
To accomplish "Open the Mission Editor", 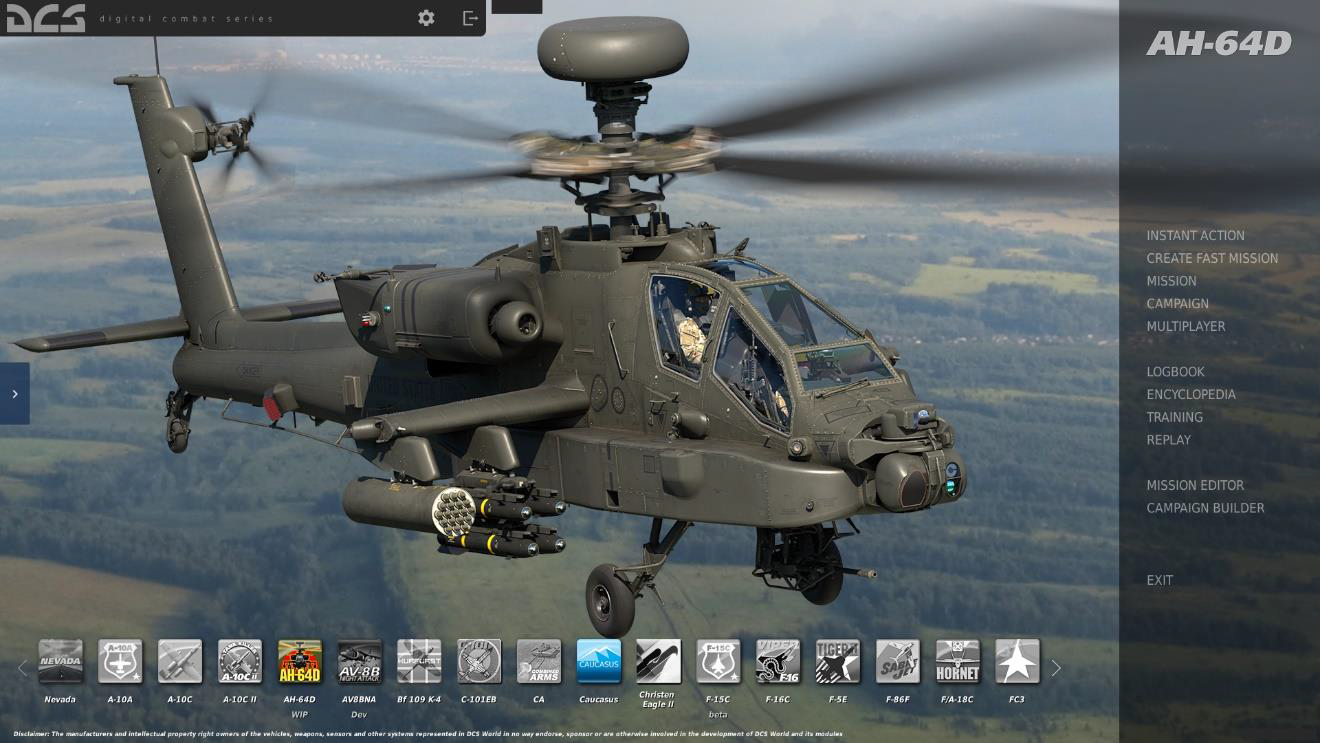I will click(1196, 485).
